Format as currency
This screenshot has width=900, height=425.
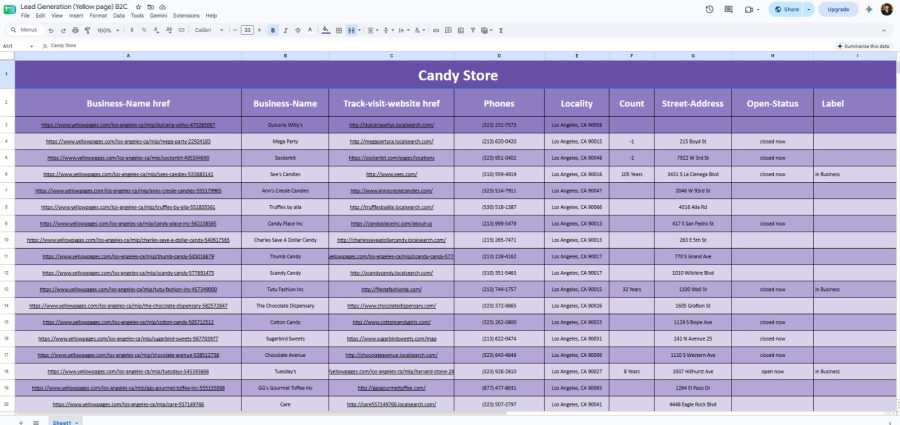pyautogui.click(x=133, y=30)
